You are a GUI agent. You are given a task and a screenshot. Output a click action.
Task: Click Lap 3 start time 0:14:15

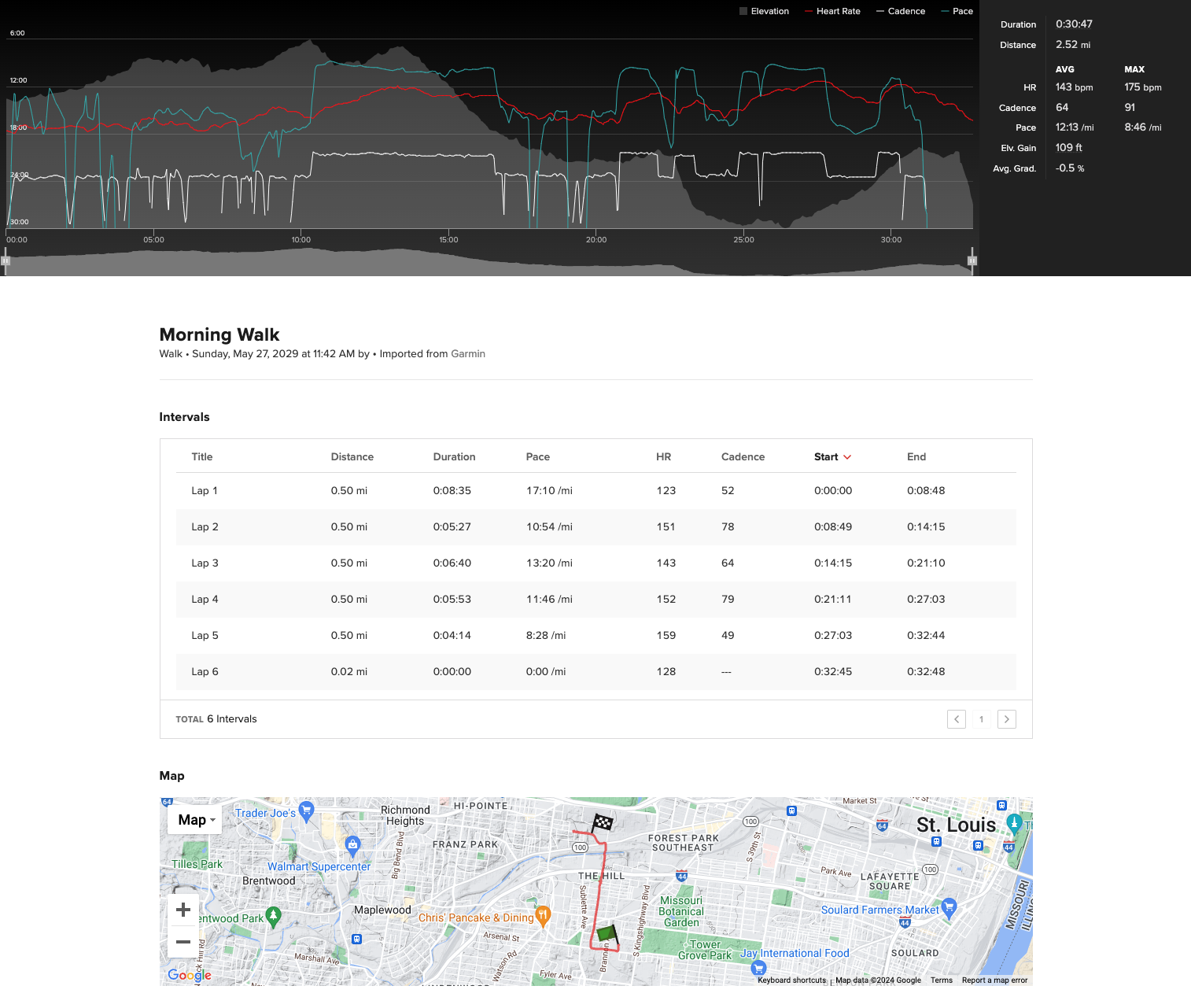click(x=833, y=563)
